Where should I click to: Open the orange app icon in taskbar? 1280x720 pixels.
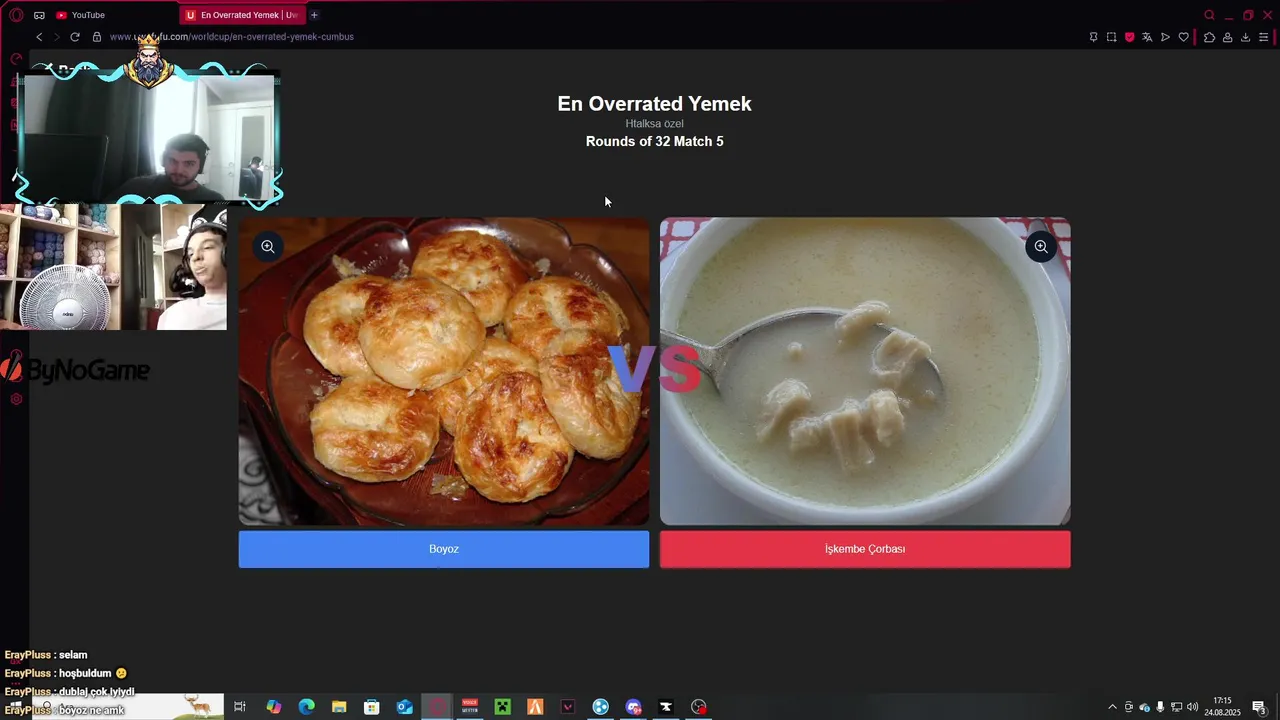click(535, 707)
